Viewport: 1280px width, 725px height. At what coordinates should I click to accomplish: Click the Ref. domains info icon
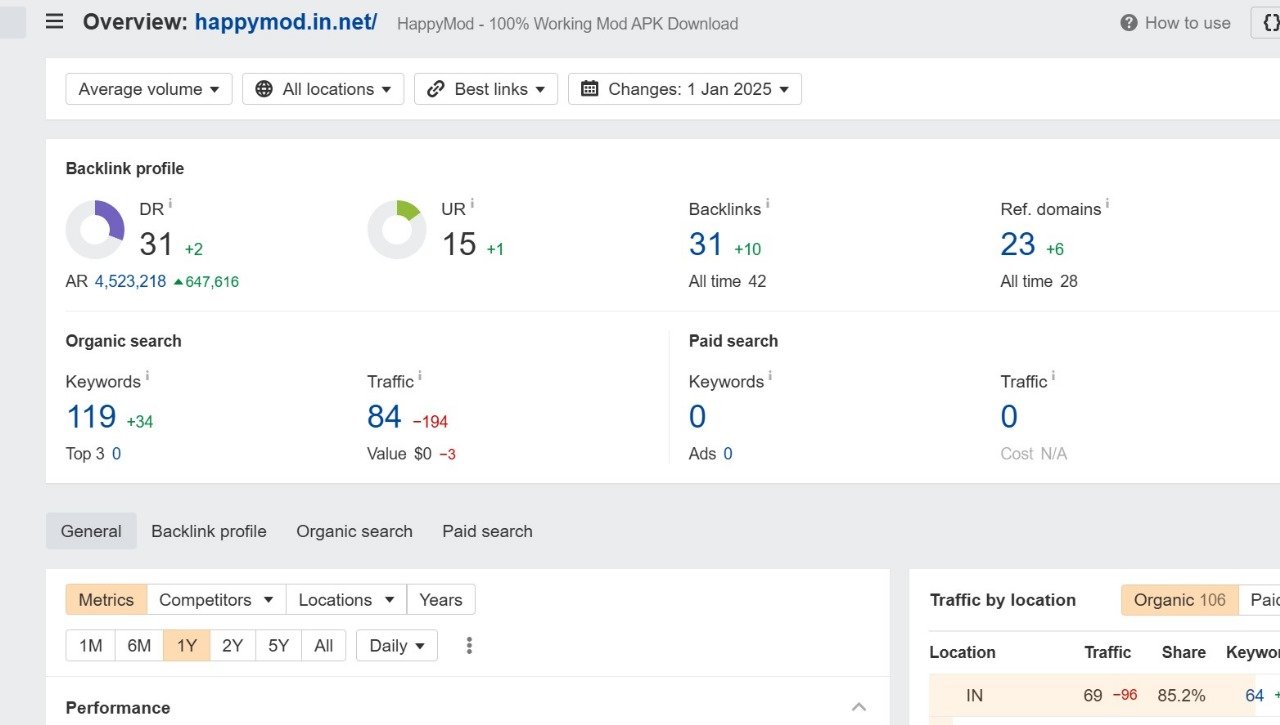pyautogui.click(x=1107, y=204)
